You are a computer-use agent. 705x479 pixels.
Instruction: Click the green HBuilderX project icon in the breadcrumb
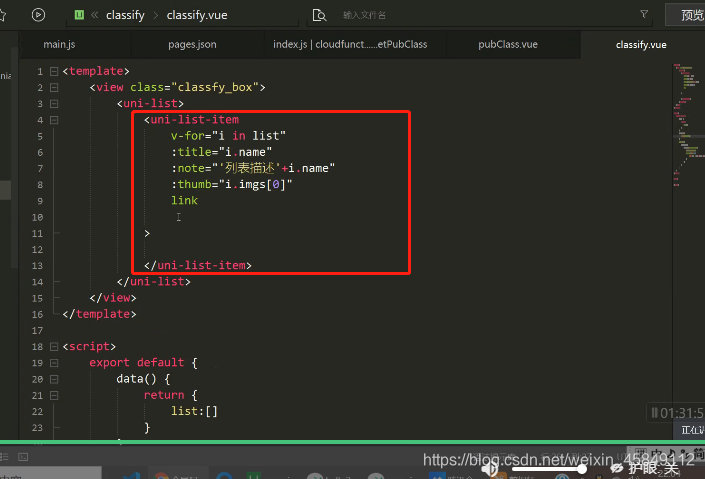pyautogui.click(x=79, y=15)
